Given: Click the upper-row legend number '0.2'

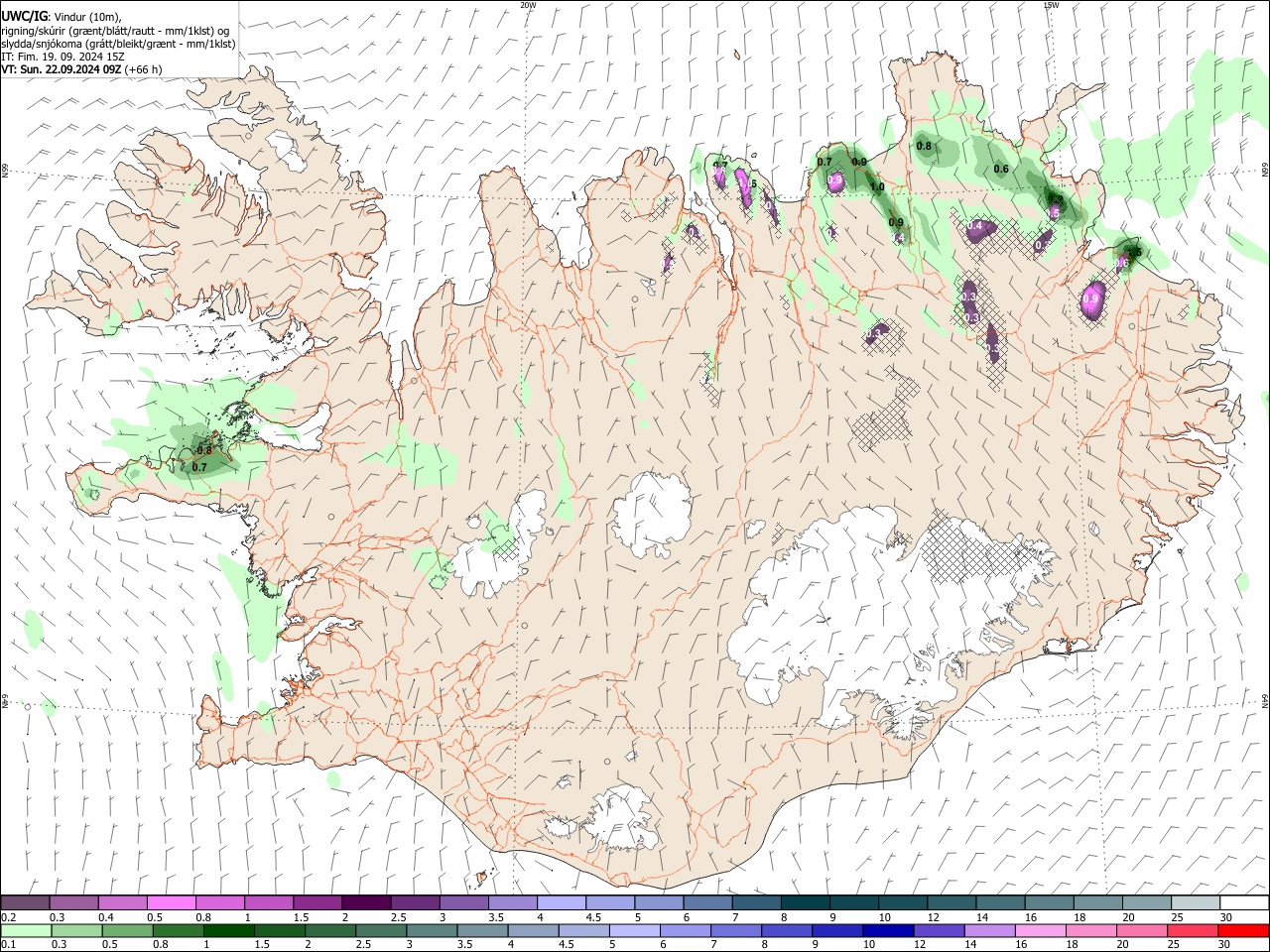Looking at the screenshot, I should point(8,917).
